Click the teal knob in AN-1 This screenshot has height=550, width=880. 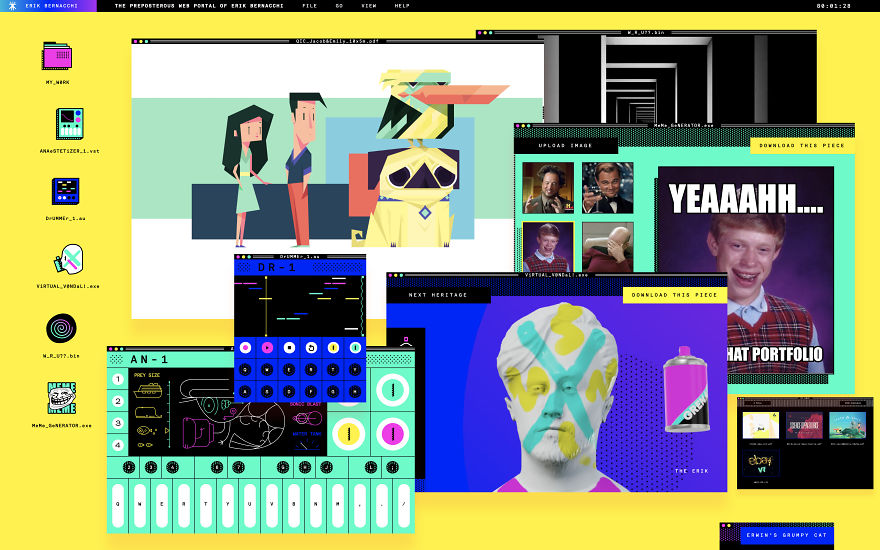392,389
